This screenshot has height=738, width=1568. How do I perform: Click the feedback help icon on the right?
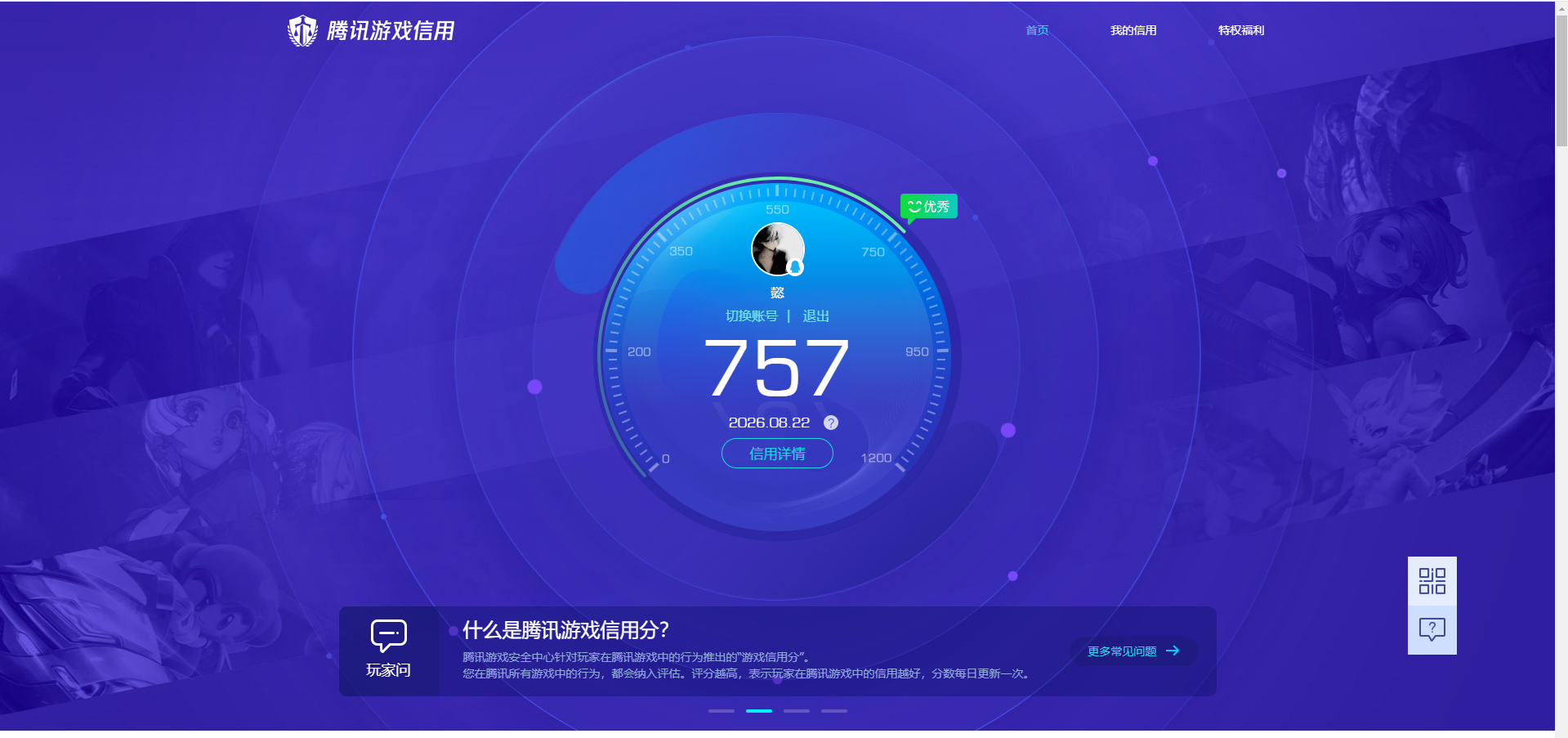click(1432, 630)
